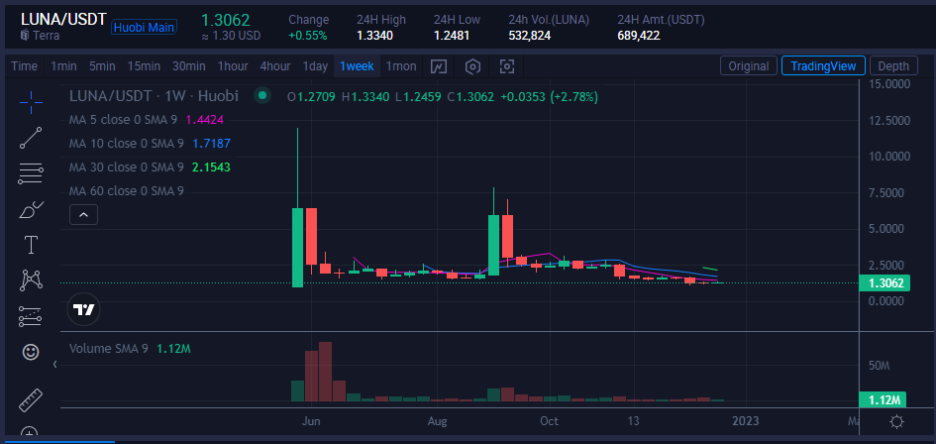
Task: Open the forecast and measurement tools
Action: [31, 317]
